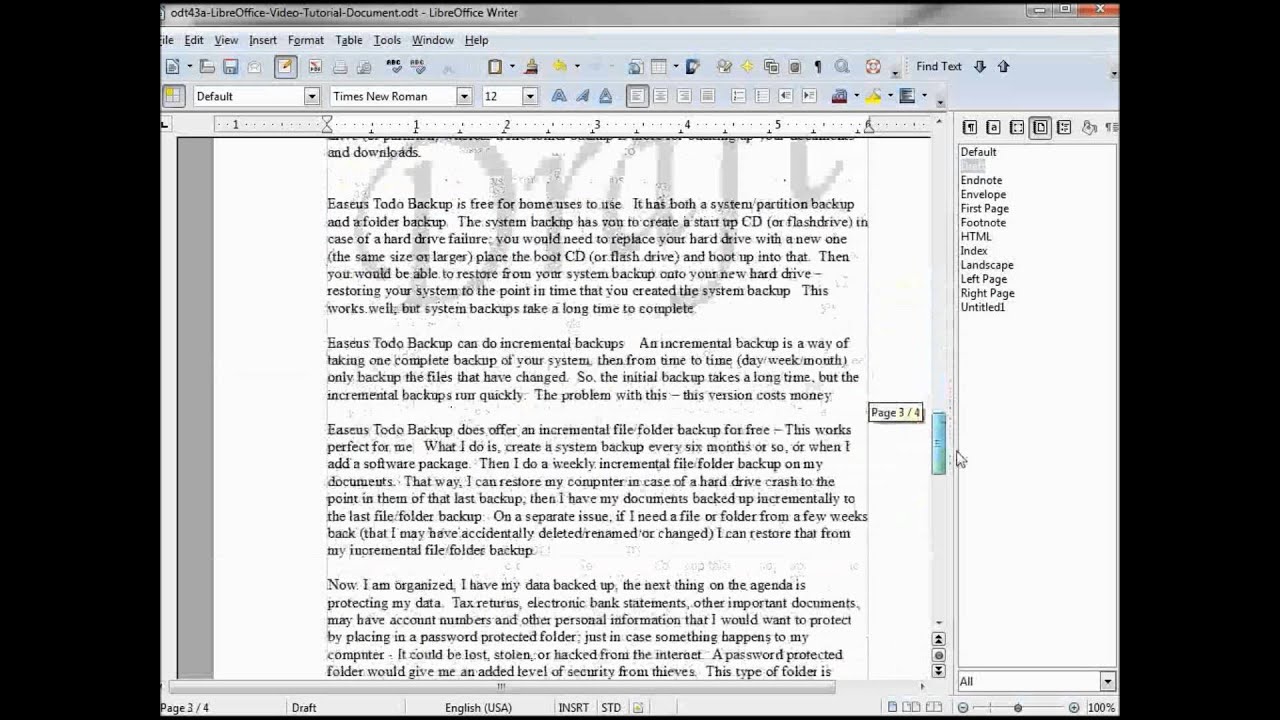Center text alignment icon
Viewport: 1280px width, 720px height.
(x=660, y=96)
